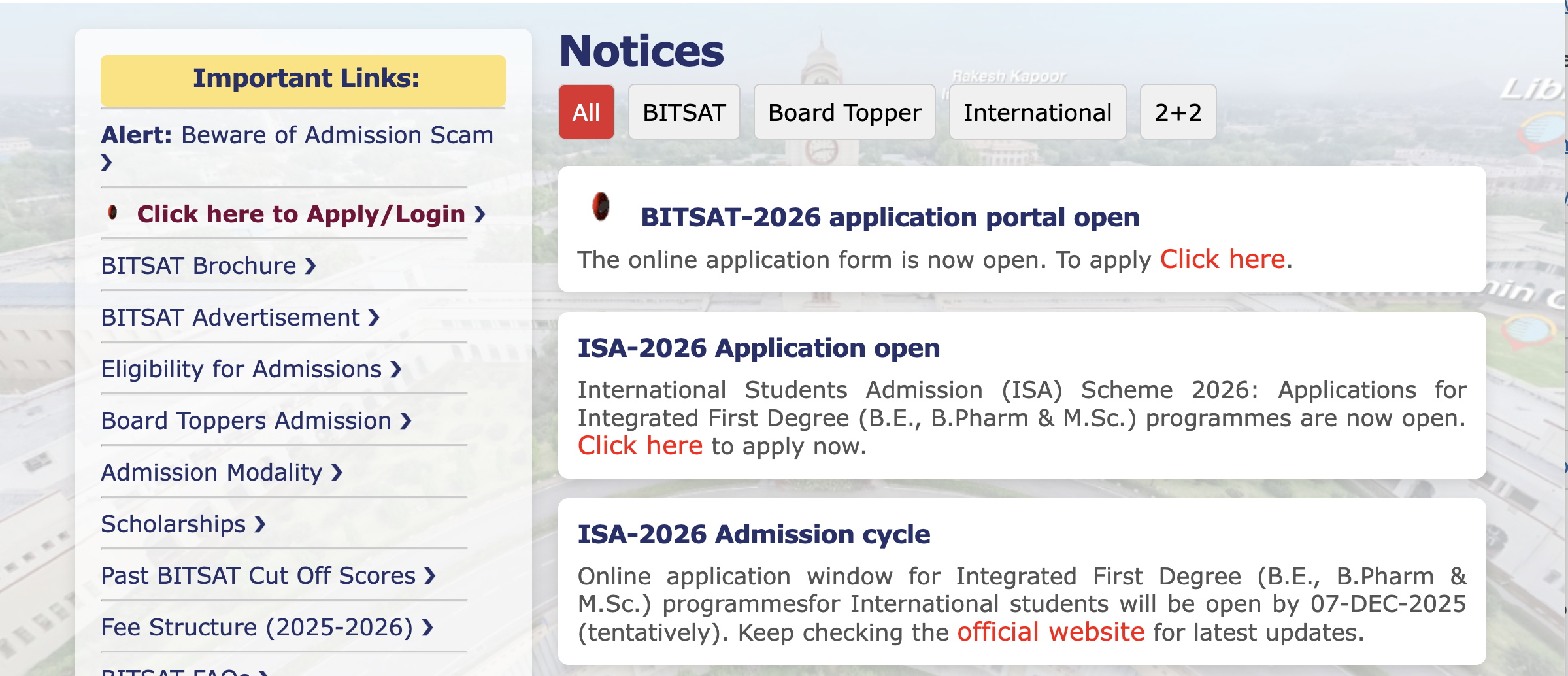Click the chevron next to Past BITSAT Cut Off Scores
The height and width of the screenshot is (676, 1568).
pos(429,576)
